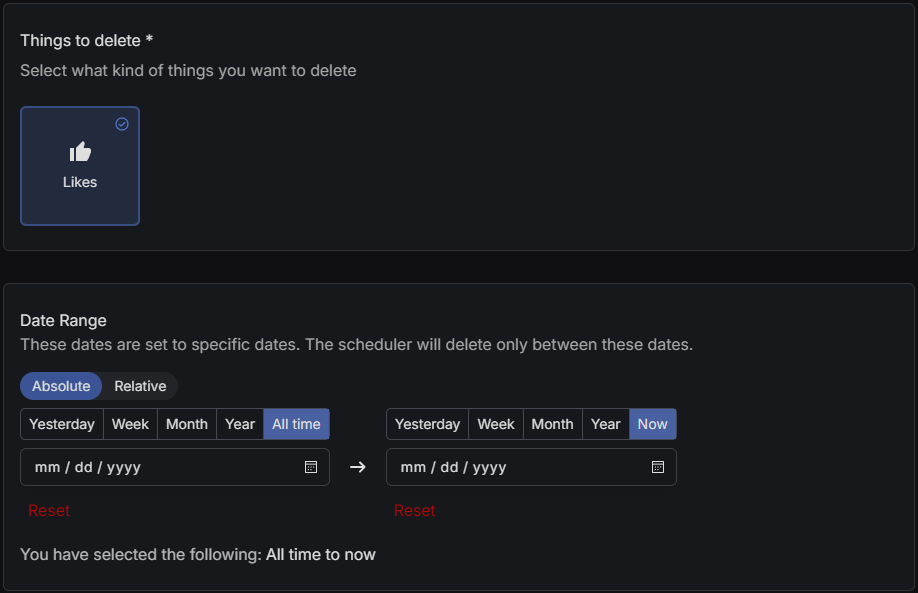Open the start date calendar picker icon
Screen dimensions: 918x593
click(311, 467)
